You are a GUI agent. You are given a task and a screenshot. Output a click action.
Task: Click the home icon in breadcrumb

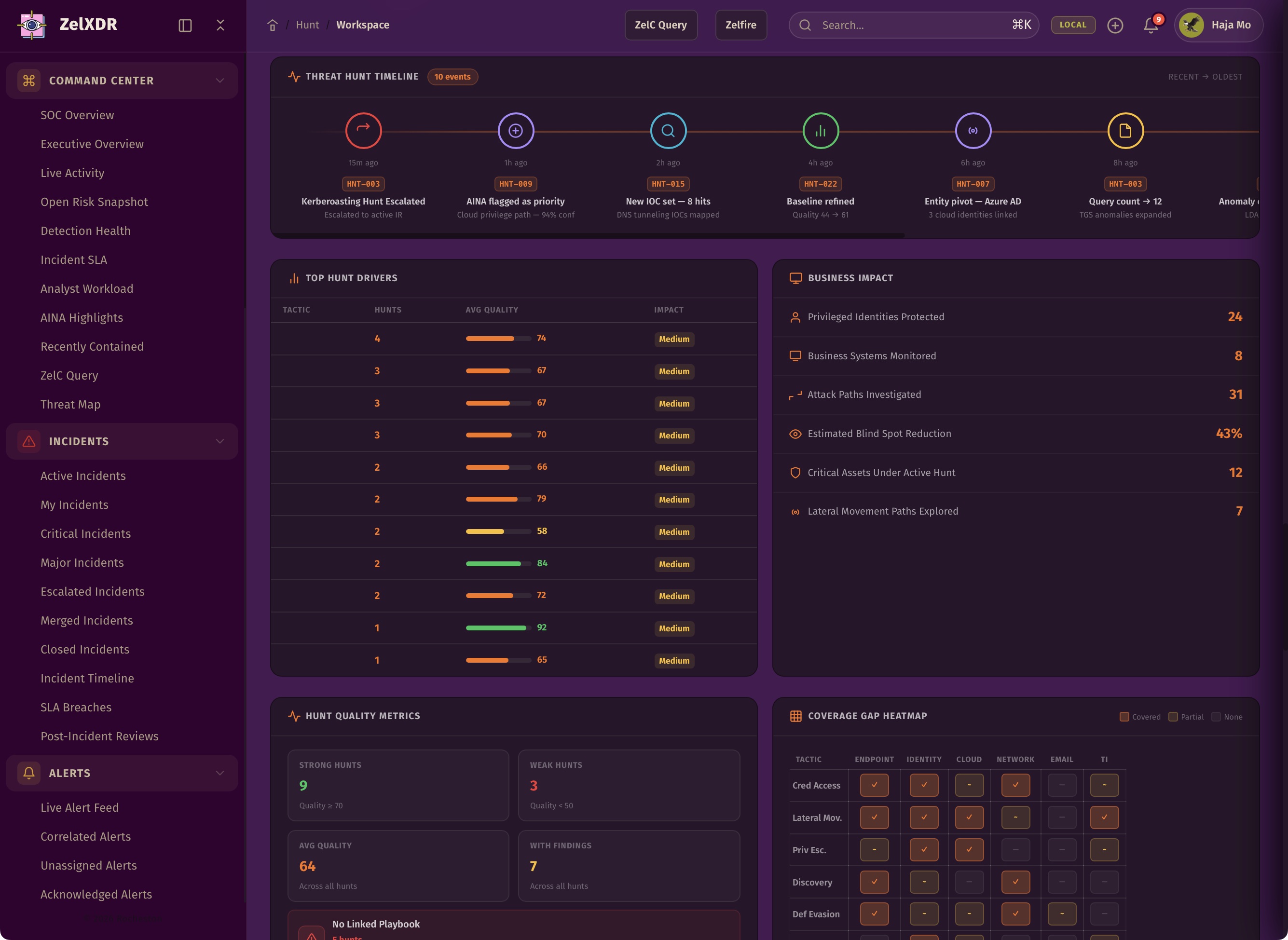click(x=272, y=25)
